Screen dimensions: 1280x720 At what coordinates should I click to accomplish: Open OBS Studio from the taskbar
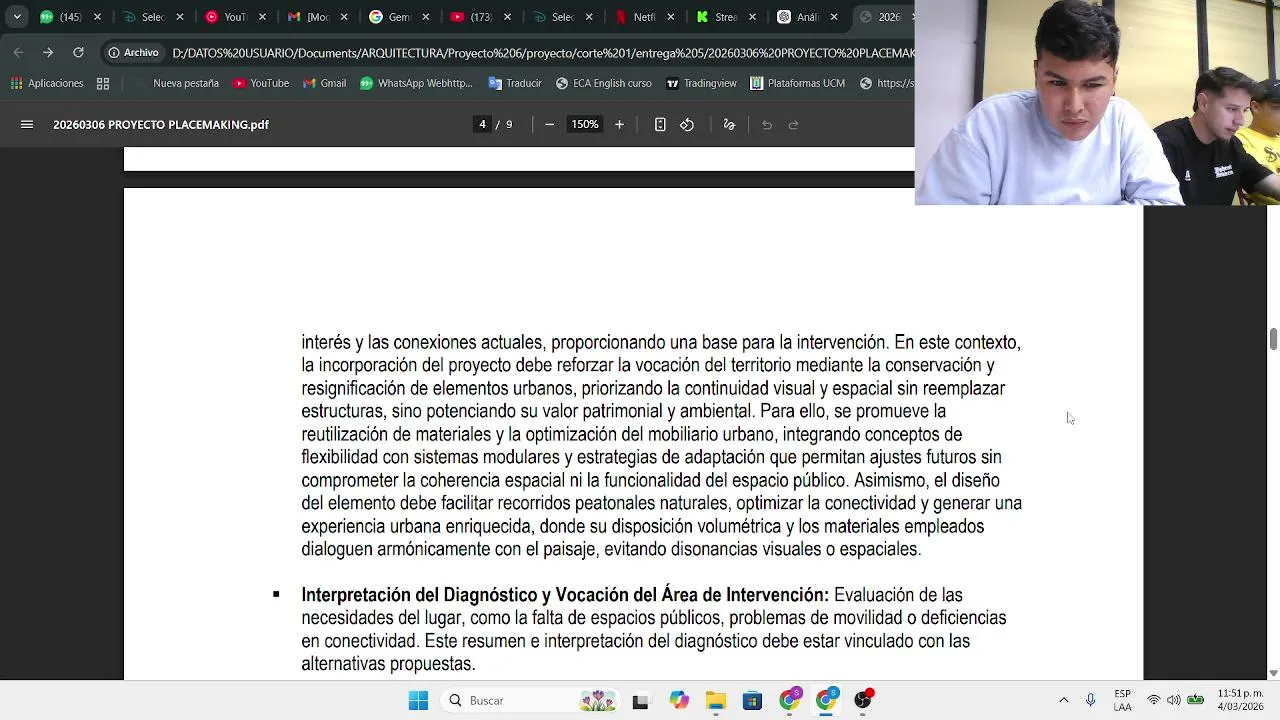(x=863, y=700)
